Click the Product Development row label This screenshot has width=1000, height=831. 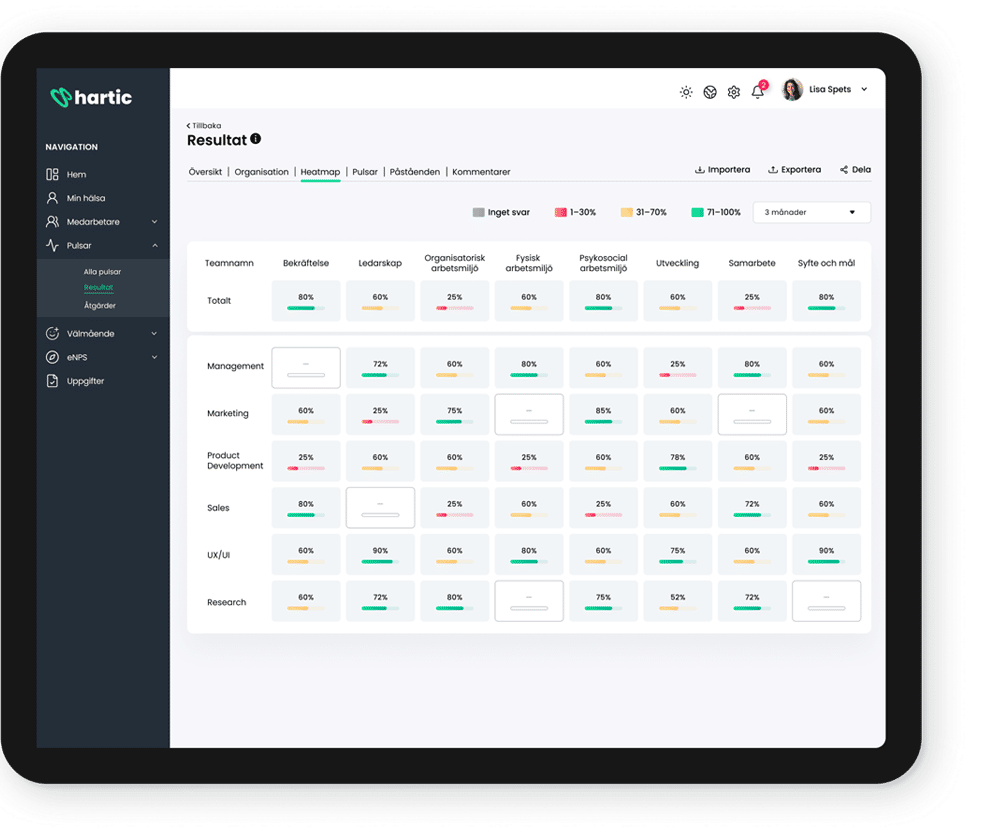(x=235, y=460)
